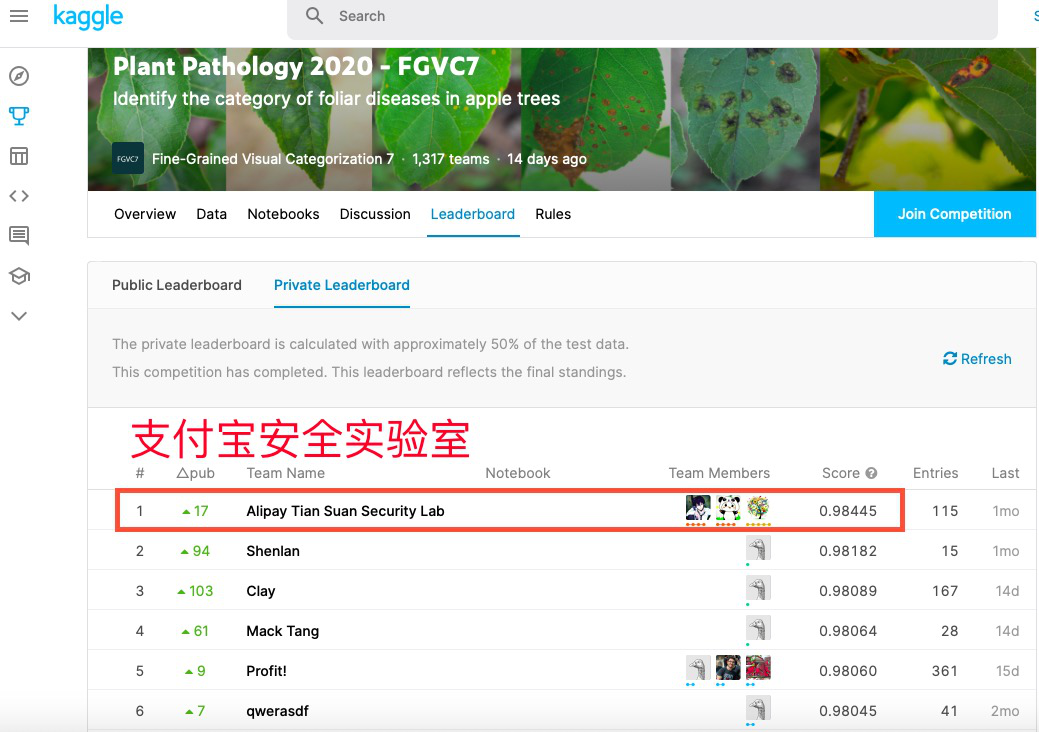The width and height of the screenshot is (1039, 732).
Task: Open the graduation cap Courses icon
Action: (x=19, y=276)
